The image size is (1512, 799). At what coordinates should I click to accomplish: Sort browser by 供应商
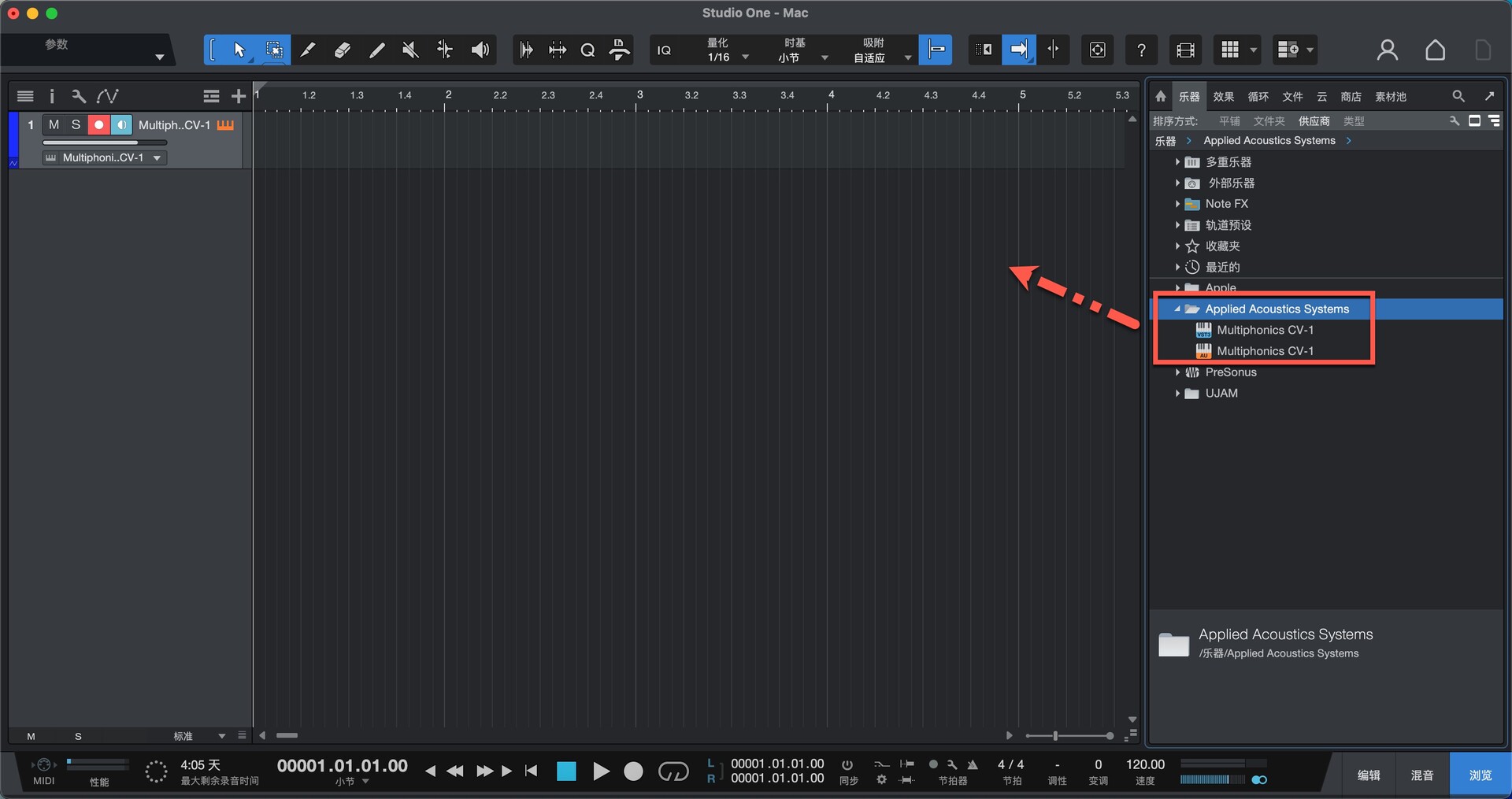(x=1314, y=121)
